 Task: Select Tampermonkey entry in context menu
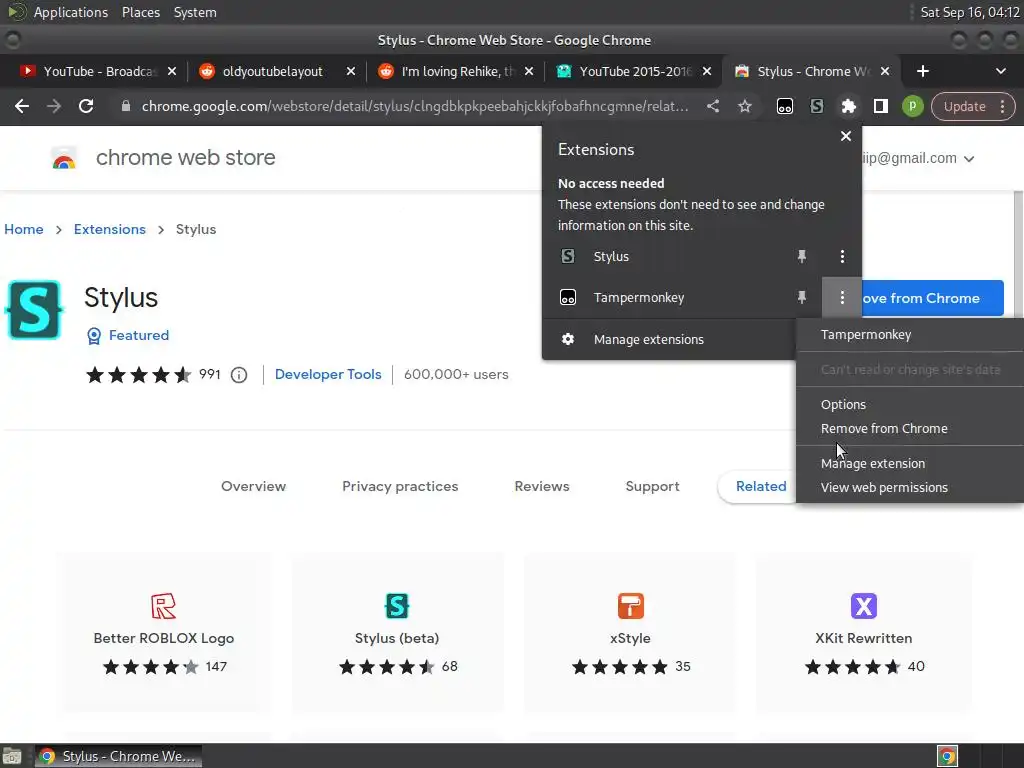(x=910, y=334)
